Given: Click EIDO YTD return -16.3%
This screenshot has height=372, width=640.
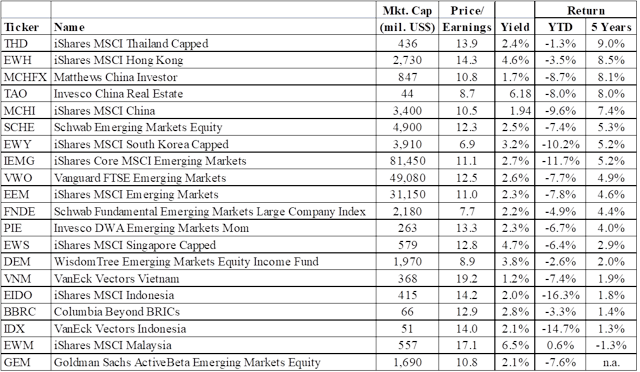Looking at the screenshot, I should (x=560, y=295).
